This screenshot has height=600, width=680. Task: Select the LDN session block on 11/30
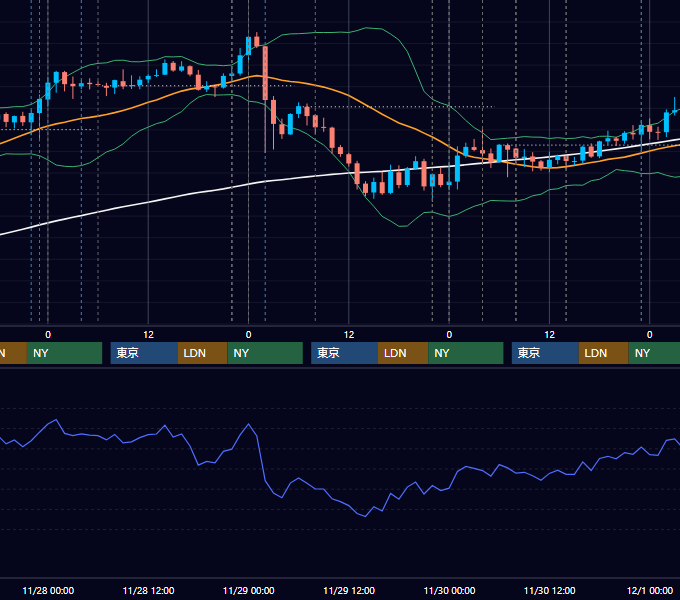click(x=604, y=353)
